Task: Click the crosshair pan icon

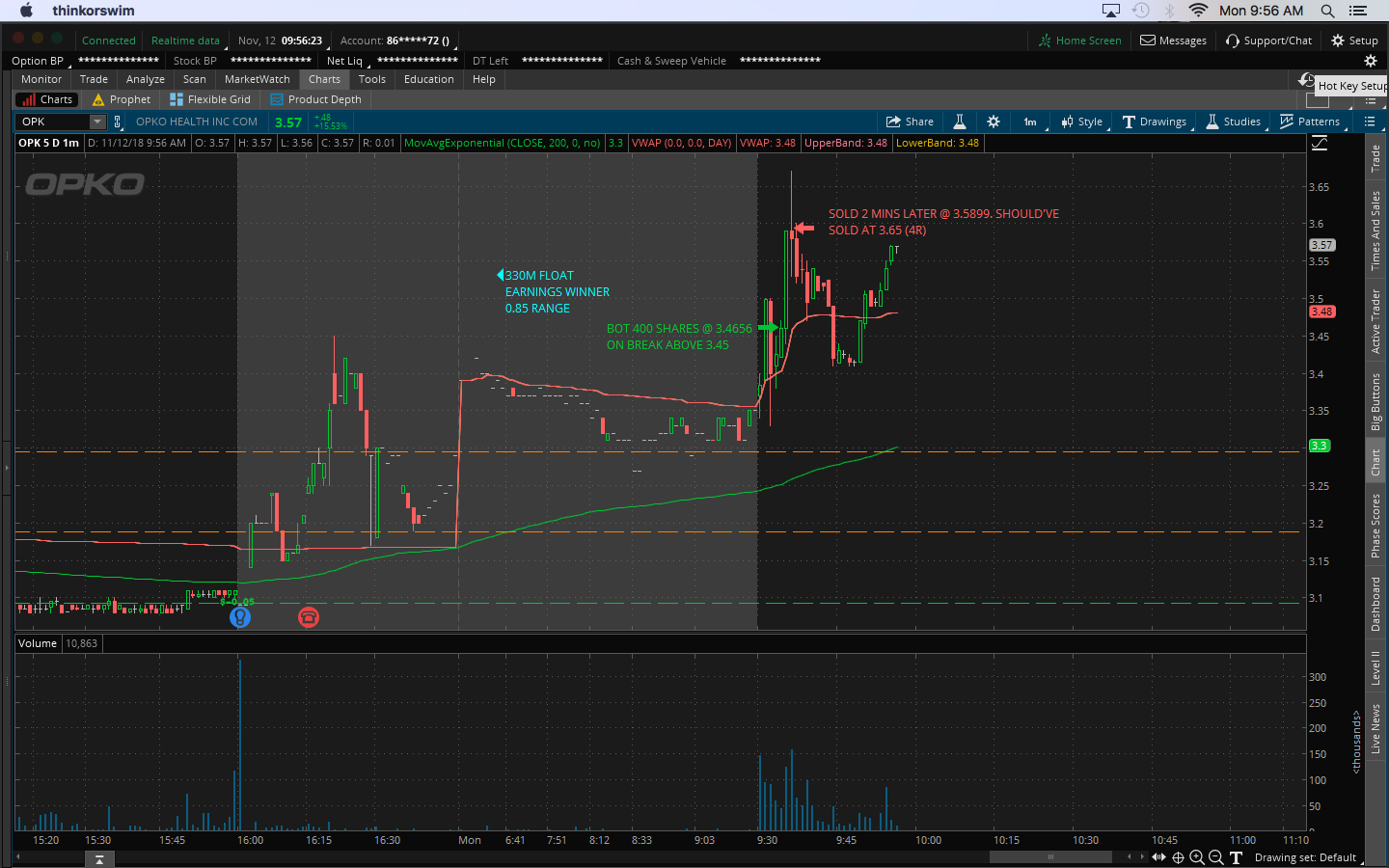Action: 1178,857
